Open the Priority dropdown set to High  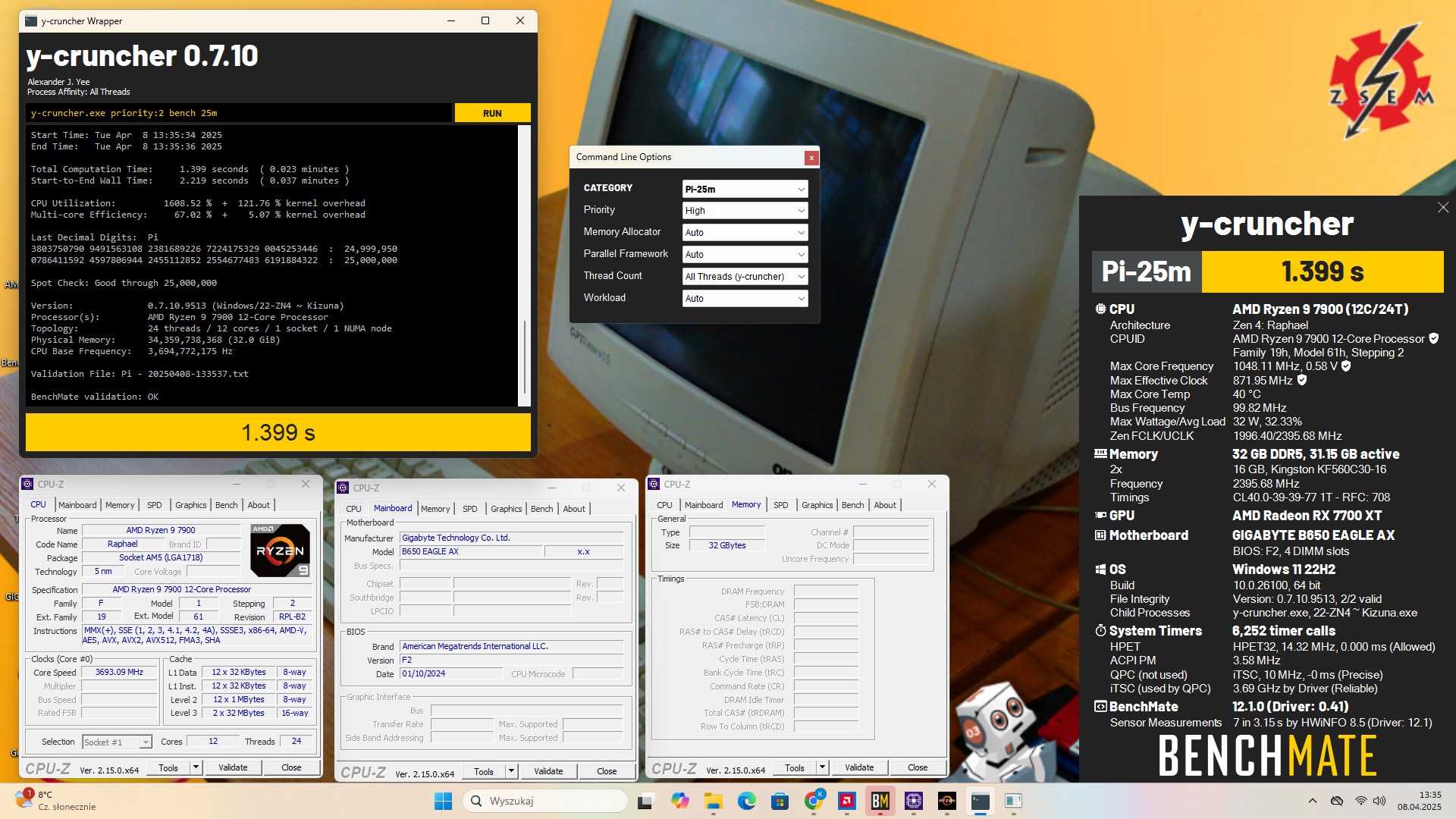pyautogui.click(x=745, y=211)
